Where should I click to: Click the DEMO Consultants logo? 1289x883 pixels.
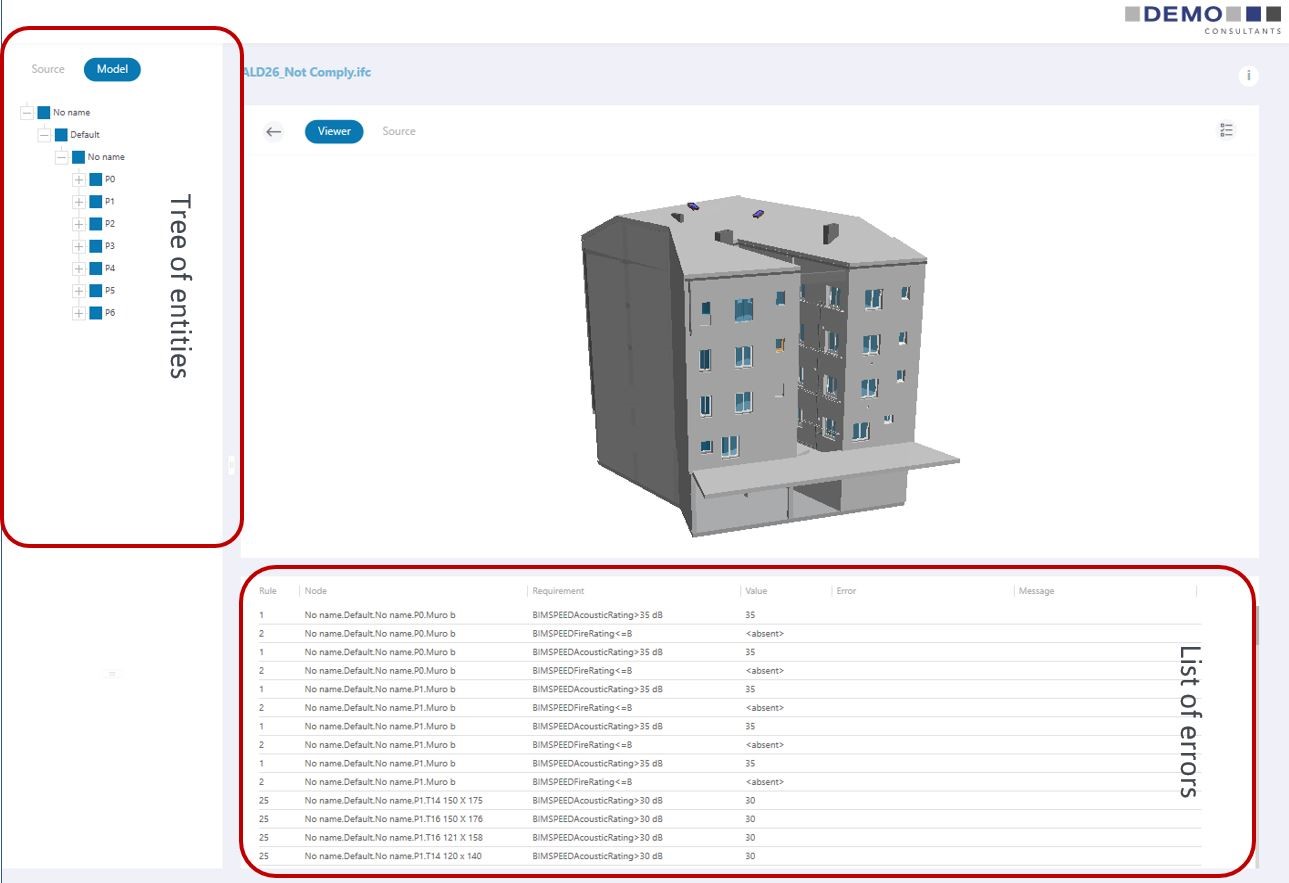[1202, 19]
